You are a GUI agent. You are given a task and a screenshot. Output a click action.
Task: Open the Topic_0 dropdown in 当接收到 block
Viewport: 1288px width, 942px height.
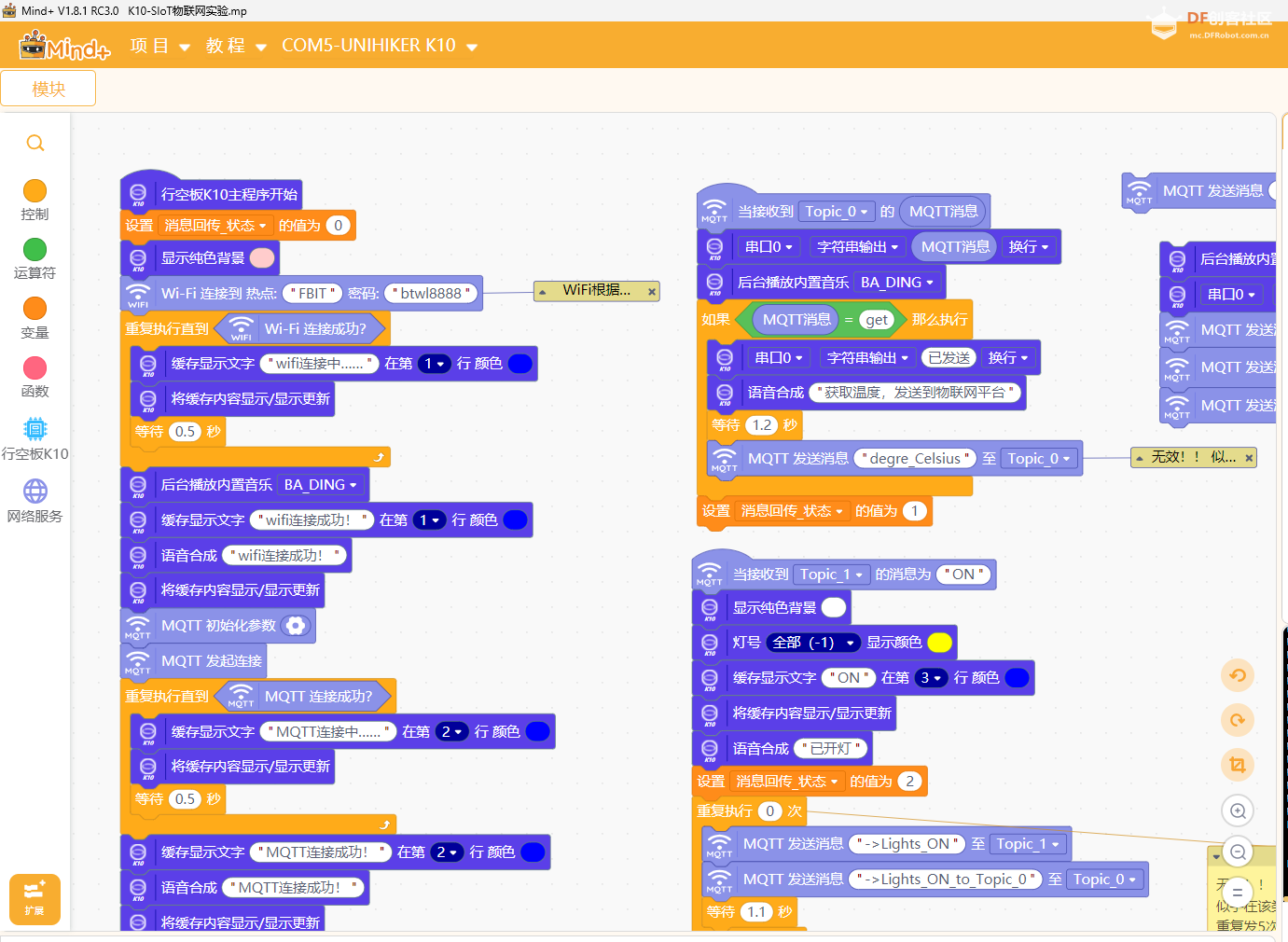[837, 212]
